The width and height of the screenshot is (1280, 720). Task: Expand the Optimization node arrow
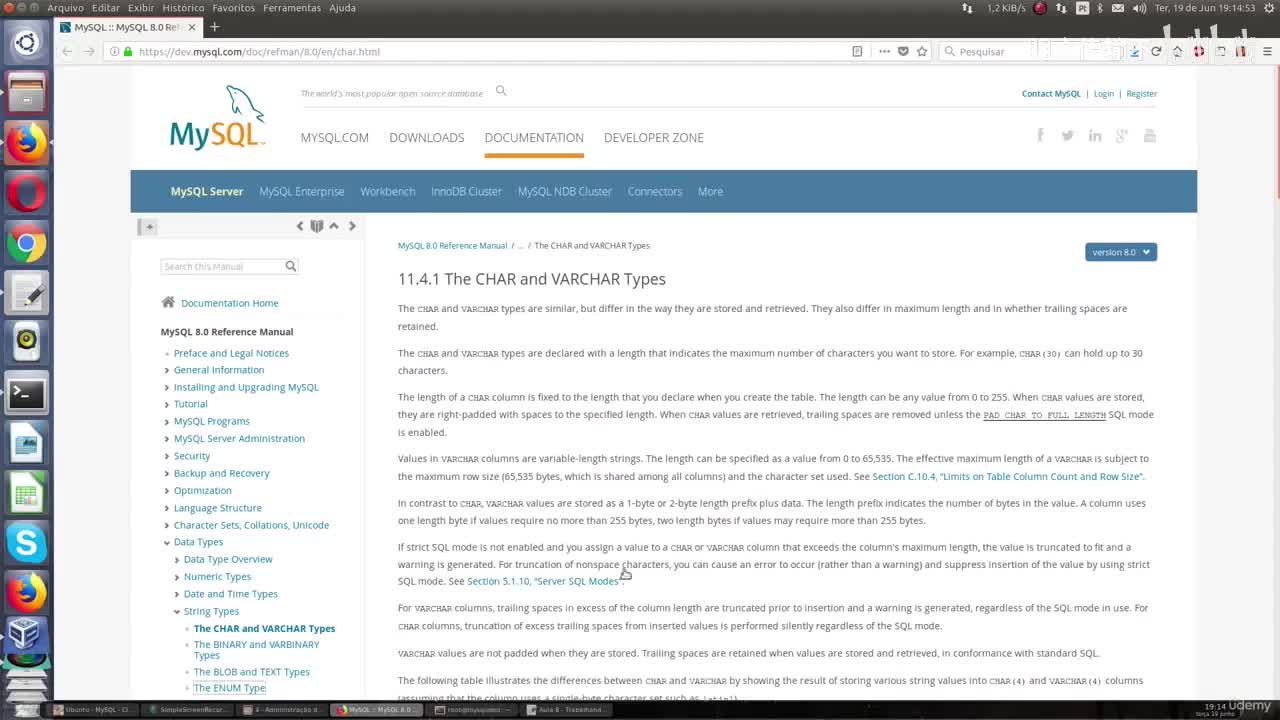pyautogui.click(x=167, y=490)
